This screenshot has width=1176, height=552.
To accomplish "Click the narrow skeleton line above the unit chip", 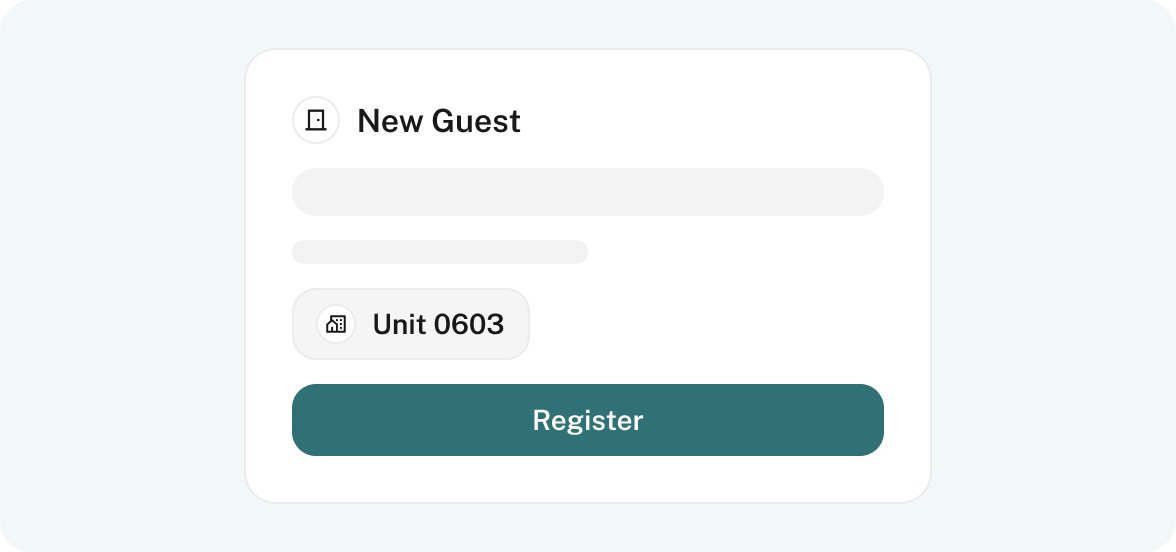I will click(x=440, y=252).
